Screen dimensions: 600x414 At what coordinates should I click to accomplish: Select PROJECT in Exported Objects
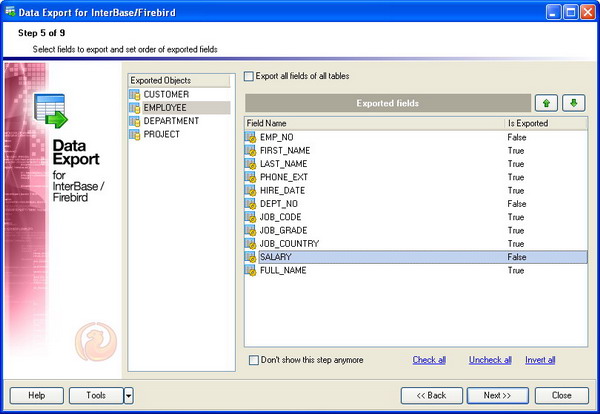161,135
